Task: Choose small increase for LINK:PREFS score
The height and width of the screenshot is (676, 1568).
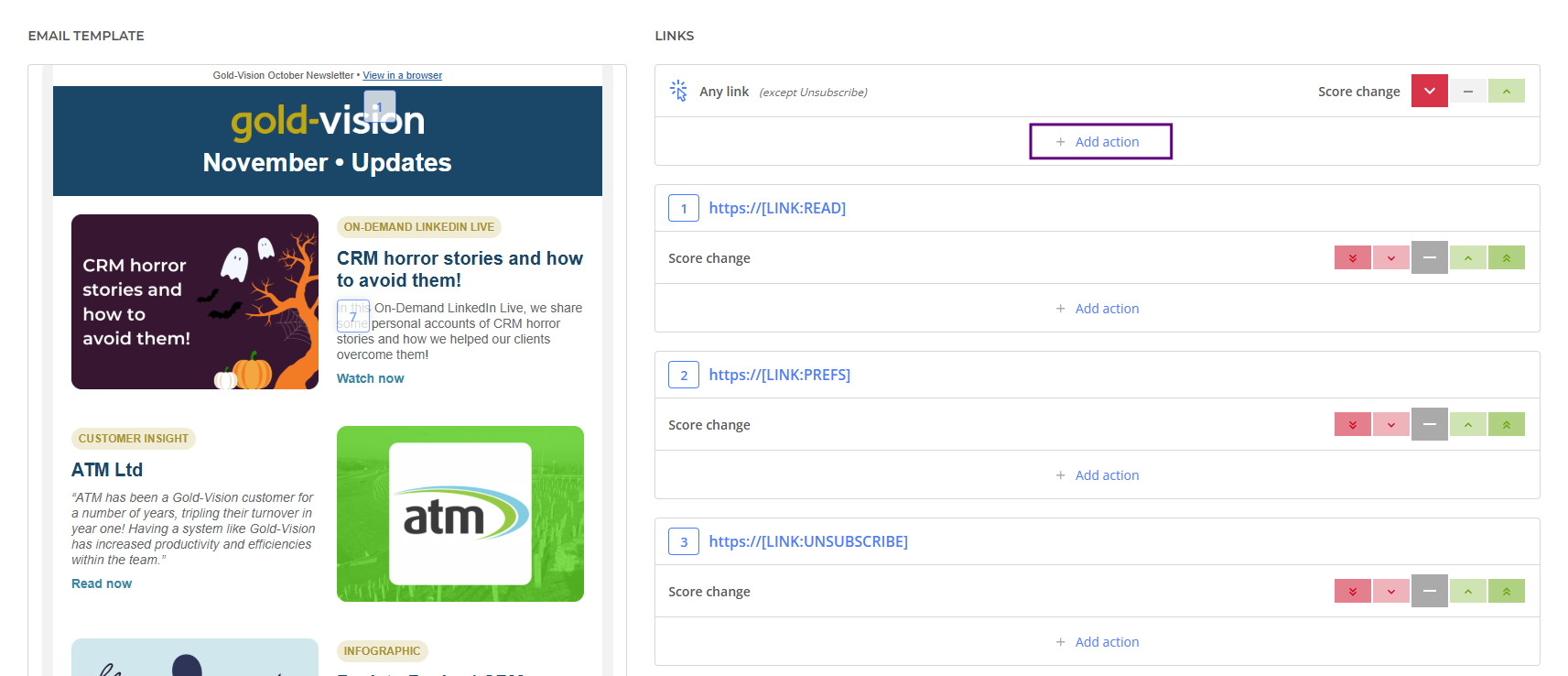Action: click(1467, 424)
